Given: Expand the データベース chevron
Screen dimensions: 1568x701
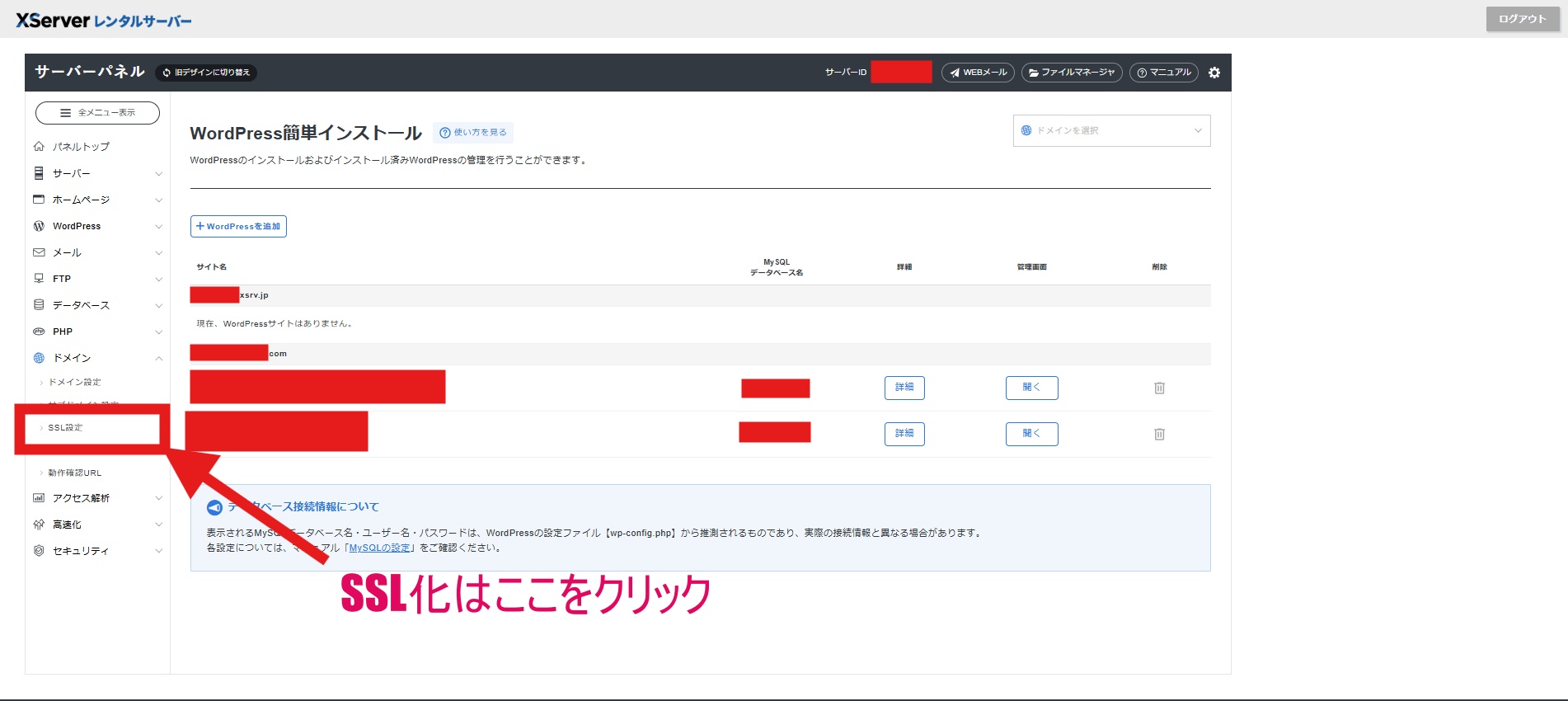Looking at the screenshot, I should pyautogui.click(x=158, y=306).
